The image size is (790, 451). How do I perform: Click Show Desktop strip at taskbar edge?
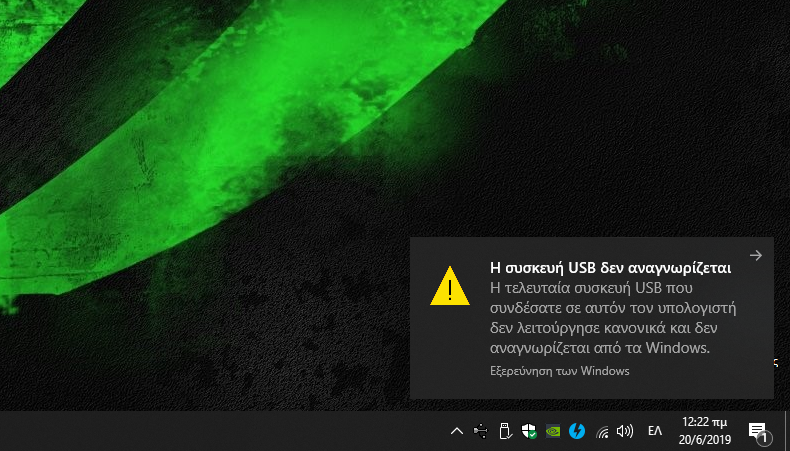[x=787, y=431]
